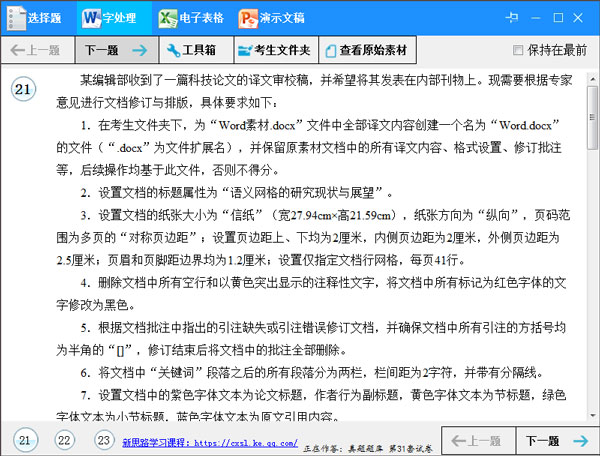Minimize the exam window
Image resolution: width=600 pixels, height=456 pixels.
[x=536, y=18]
